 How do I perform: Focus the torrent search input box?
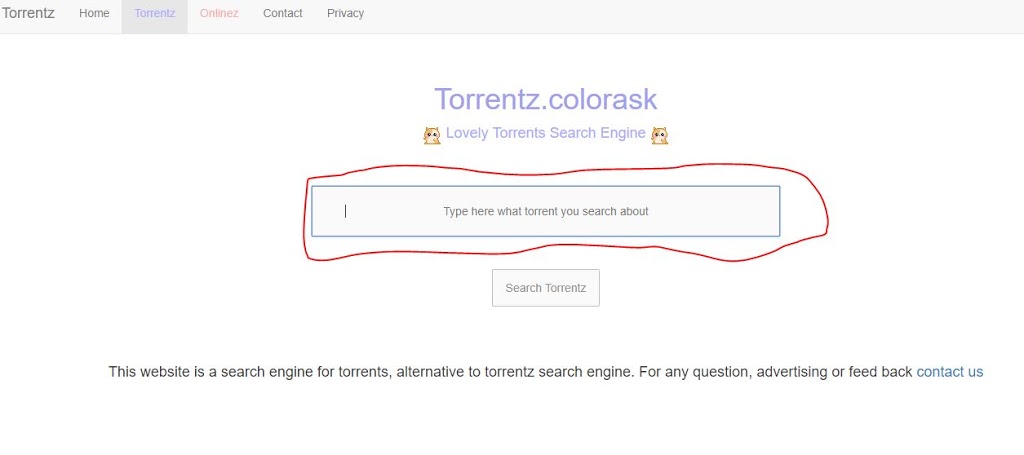[545, 211]
